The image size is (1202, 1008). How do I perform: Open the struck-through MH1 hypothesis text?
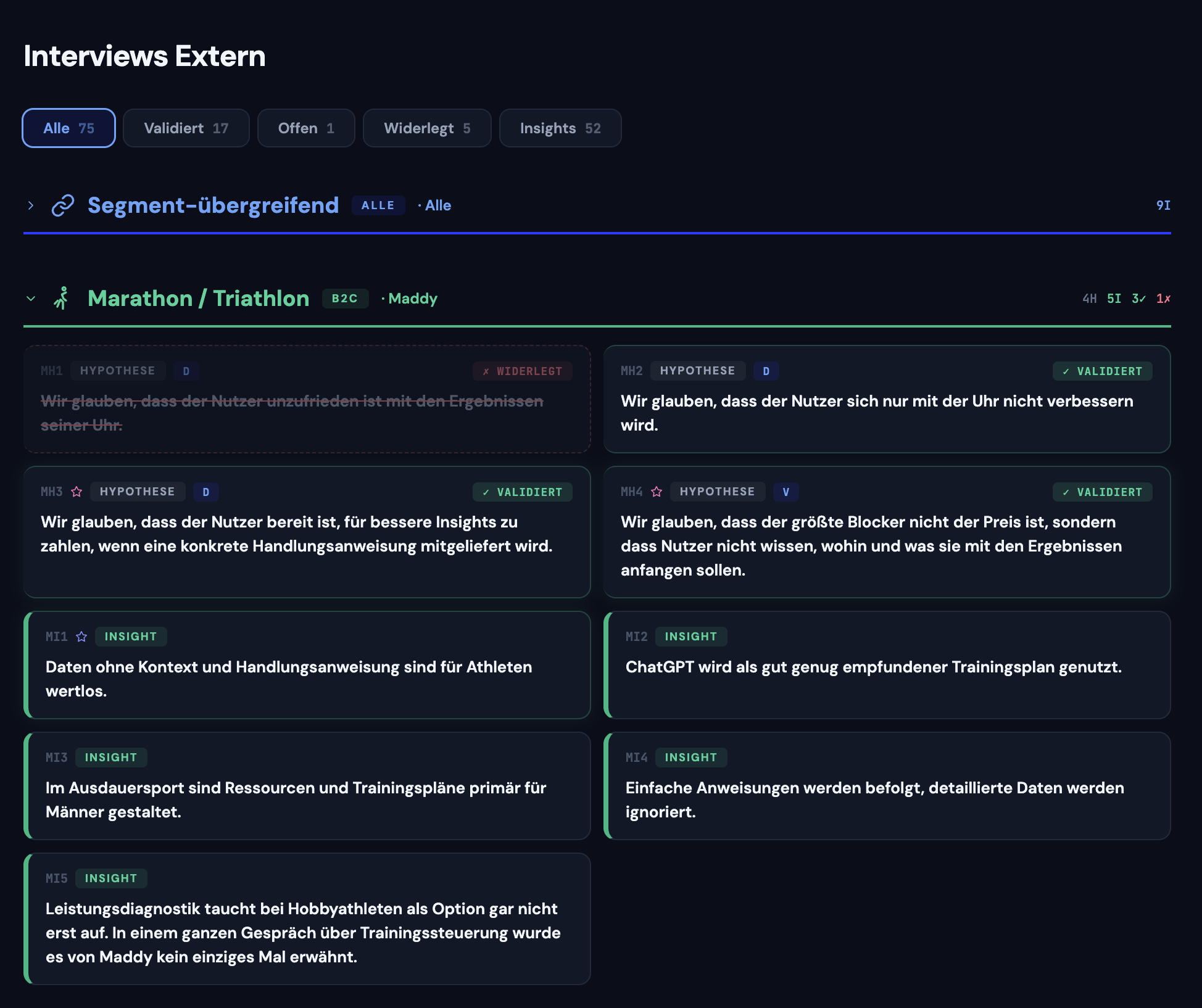click(292, 413)
